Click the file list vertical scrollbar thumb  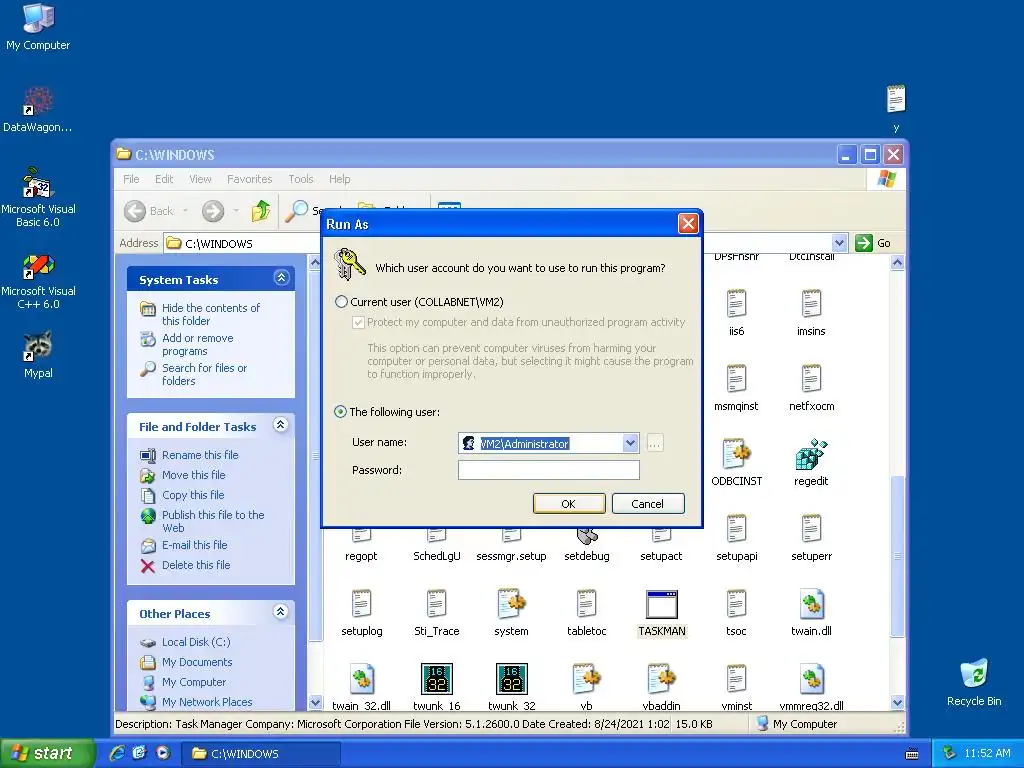click(x=897, y=555)
